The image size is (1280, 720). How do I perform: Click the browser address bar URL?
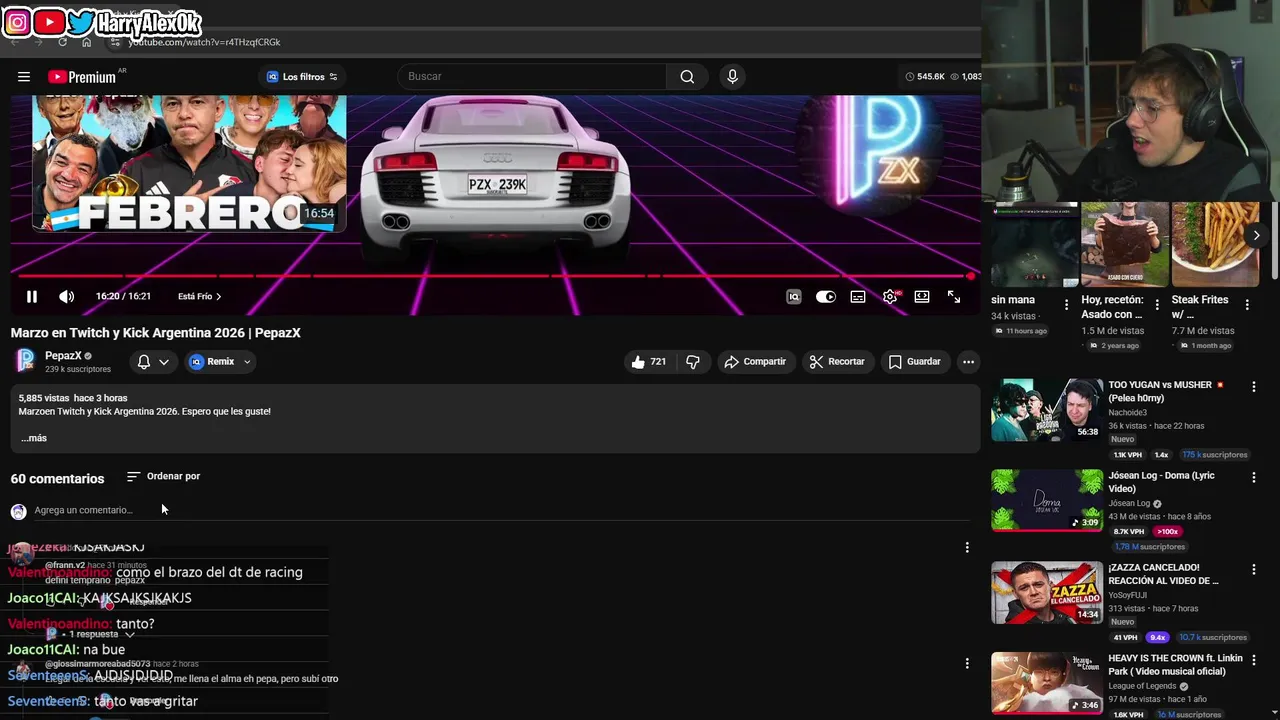coord(205,42)
